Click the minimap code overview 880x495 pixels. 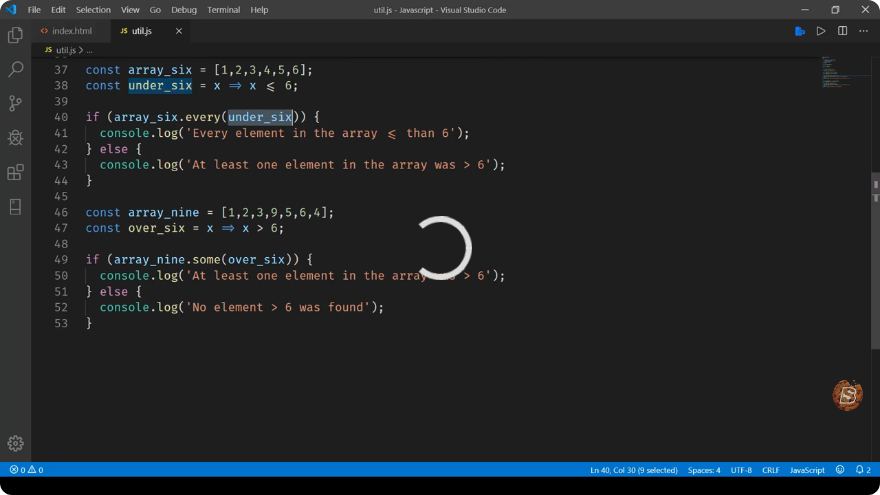840,72
